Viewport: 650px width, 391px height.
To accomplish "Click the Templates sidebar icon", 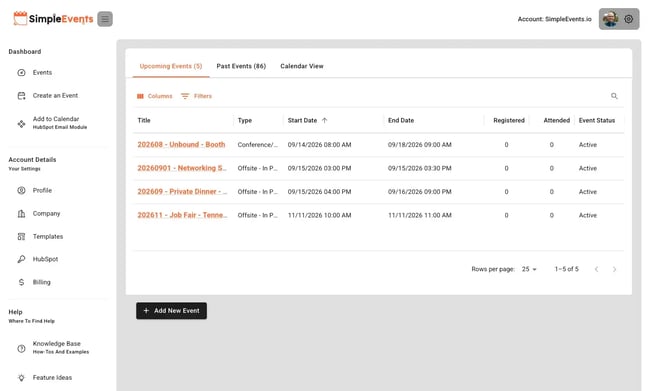I will click(21, 236).
